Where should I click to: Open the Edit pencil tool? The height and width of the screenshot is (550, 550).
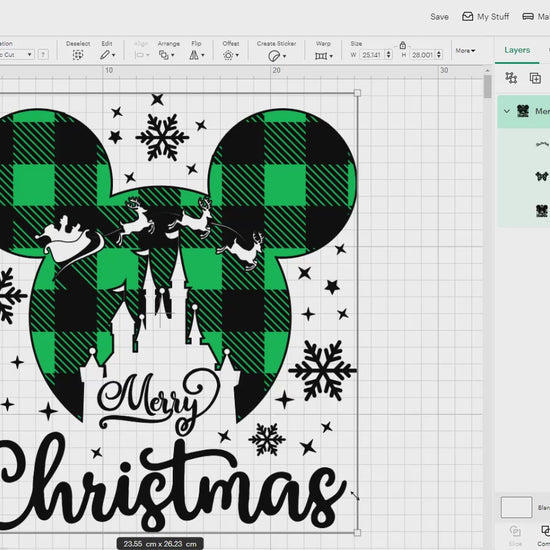[x=105, y=55]
